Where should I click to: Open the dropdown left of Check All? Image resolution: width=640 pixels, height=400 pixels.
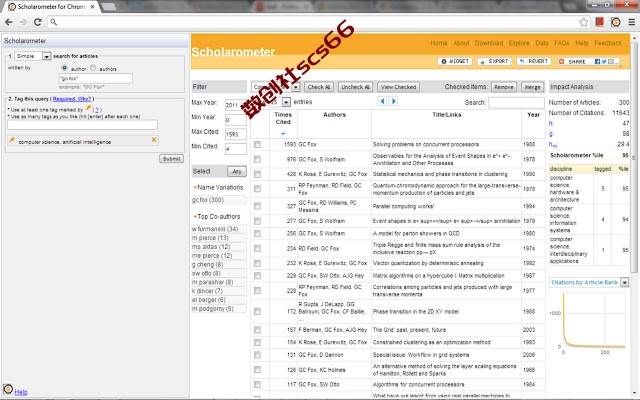click(x=296, y=87)
